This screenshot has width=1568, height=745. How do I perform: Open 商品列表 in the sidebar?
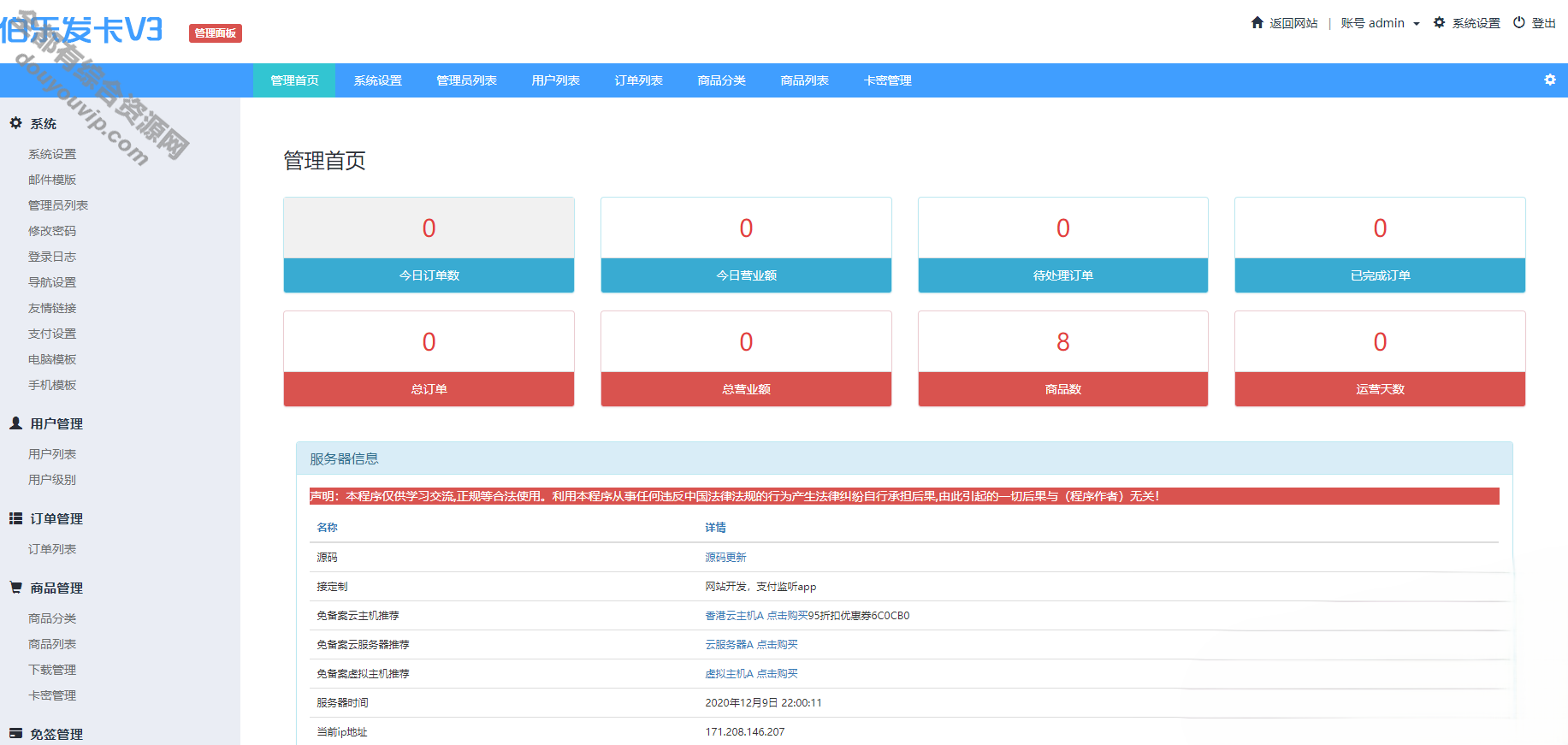click(52, 644)
